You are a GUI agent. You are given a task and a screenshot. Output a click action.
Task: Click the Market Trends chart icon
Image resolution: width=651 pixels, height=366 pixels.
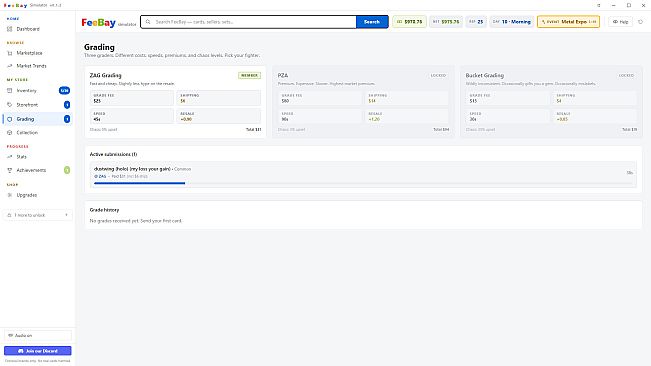pos(10,66)
